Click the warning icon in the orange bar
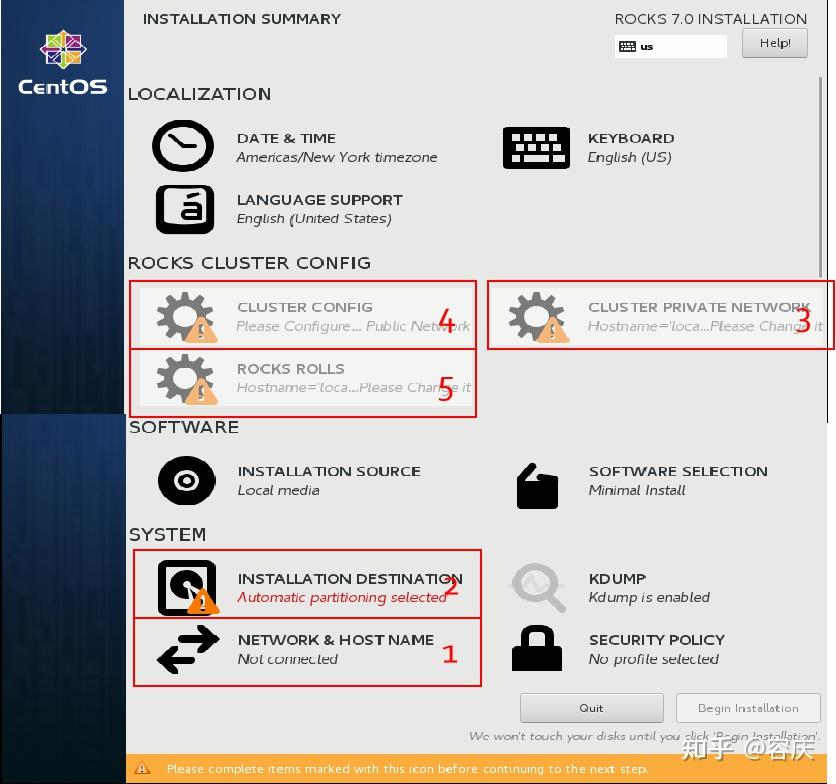The height and width of the screenshot is (784, 836). pyautogui.click(x=142, y=769)
